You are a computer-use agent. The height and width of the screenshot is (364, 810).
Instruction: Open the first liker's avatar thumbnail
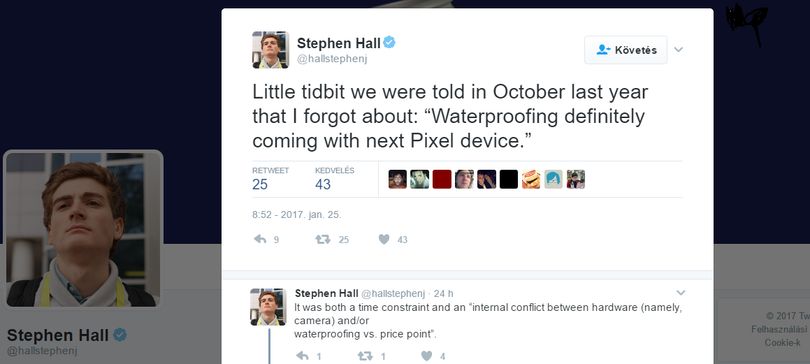point(397,179)
